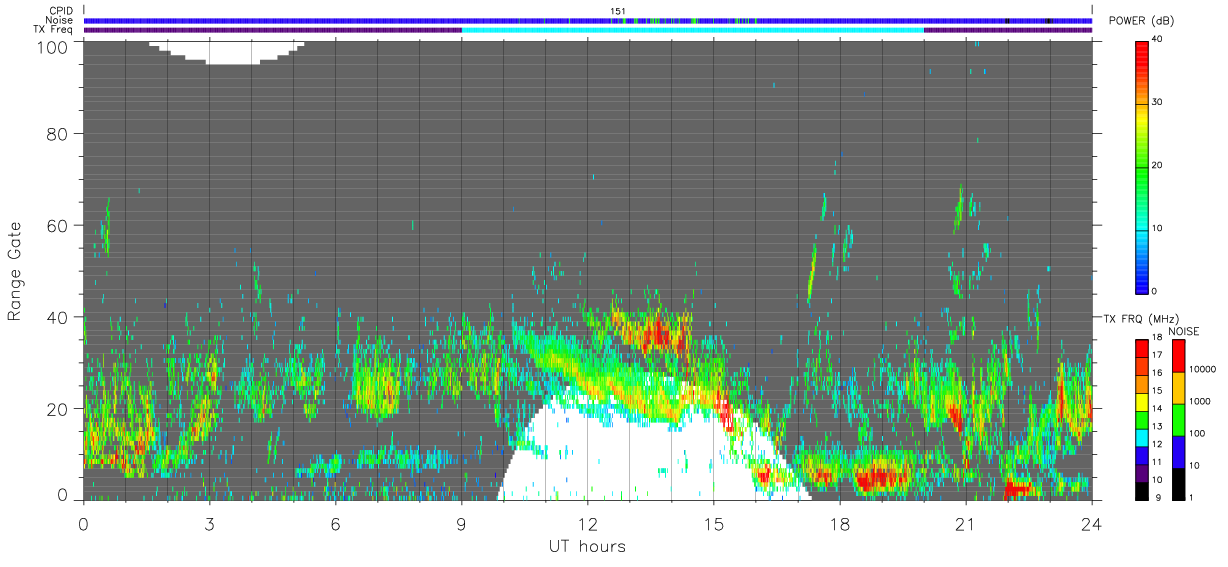Screen dimensions: 1228x567
Task: Click the "TX FRQ (MHz)" legend title
Action: coord(1143,319)
